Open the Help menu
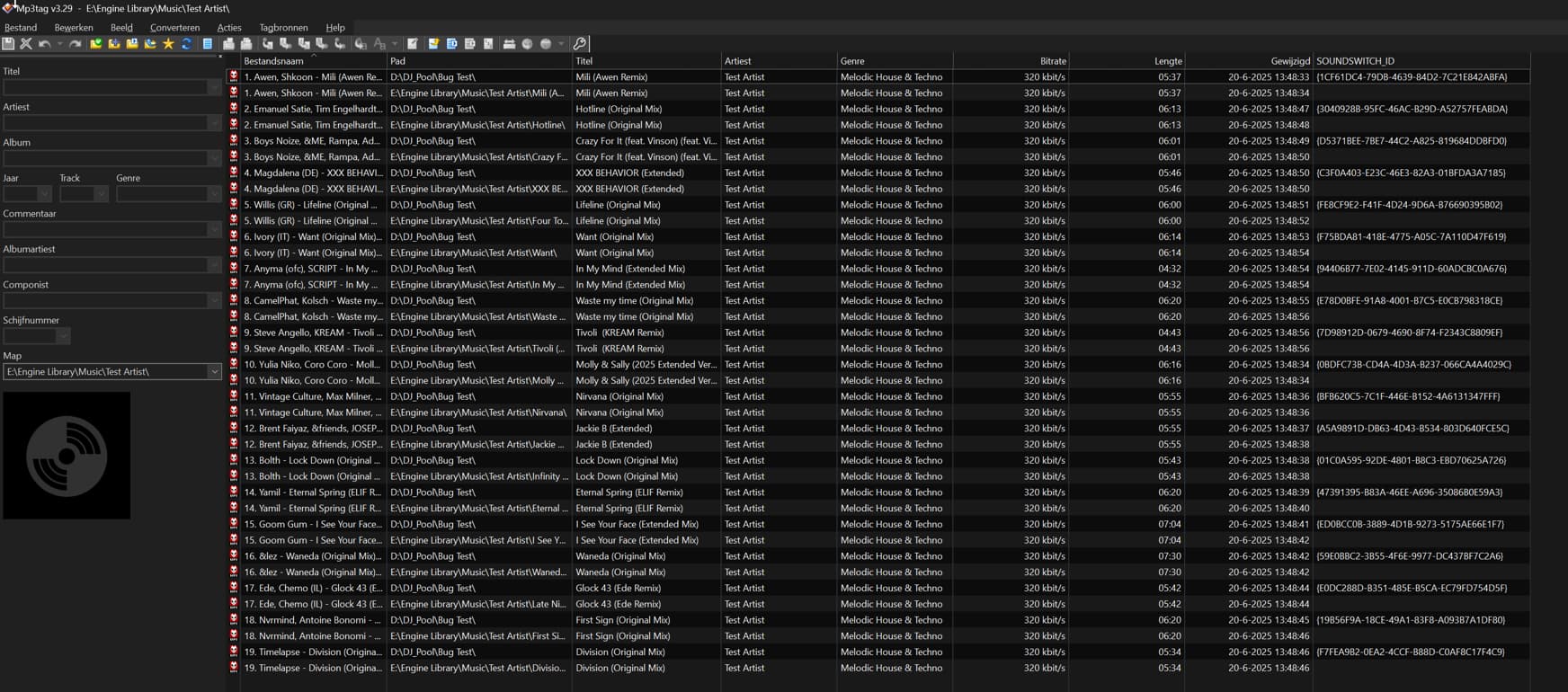The height and width of the screenshot is (692, 1568). pos(335,28)
